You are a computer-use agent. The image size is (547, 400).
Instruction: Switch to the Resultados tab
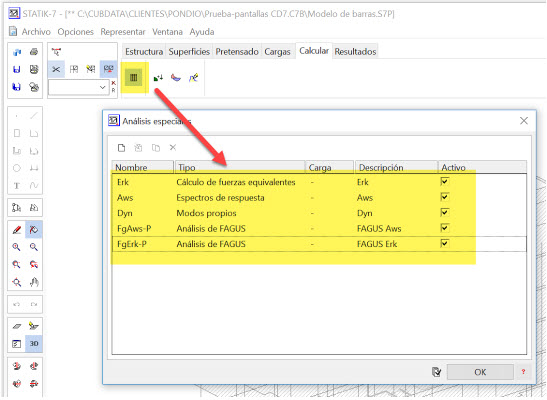(355, 52)
